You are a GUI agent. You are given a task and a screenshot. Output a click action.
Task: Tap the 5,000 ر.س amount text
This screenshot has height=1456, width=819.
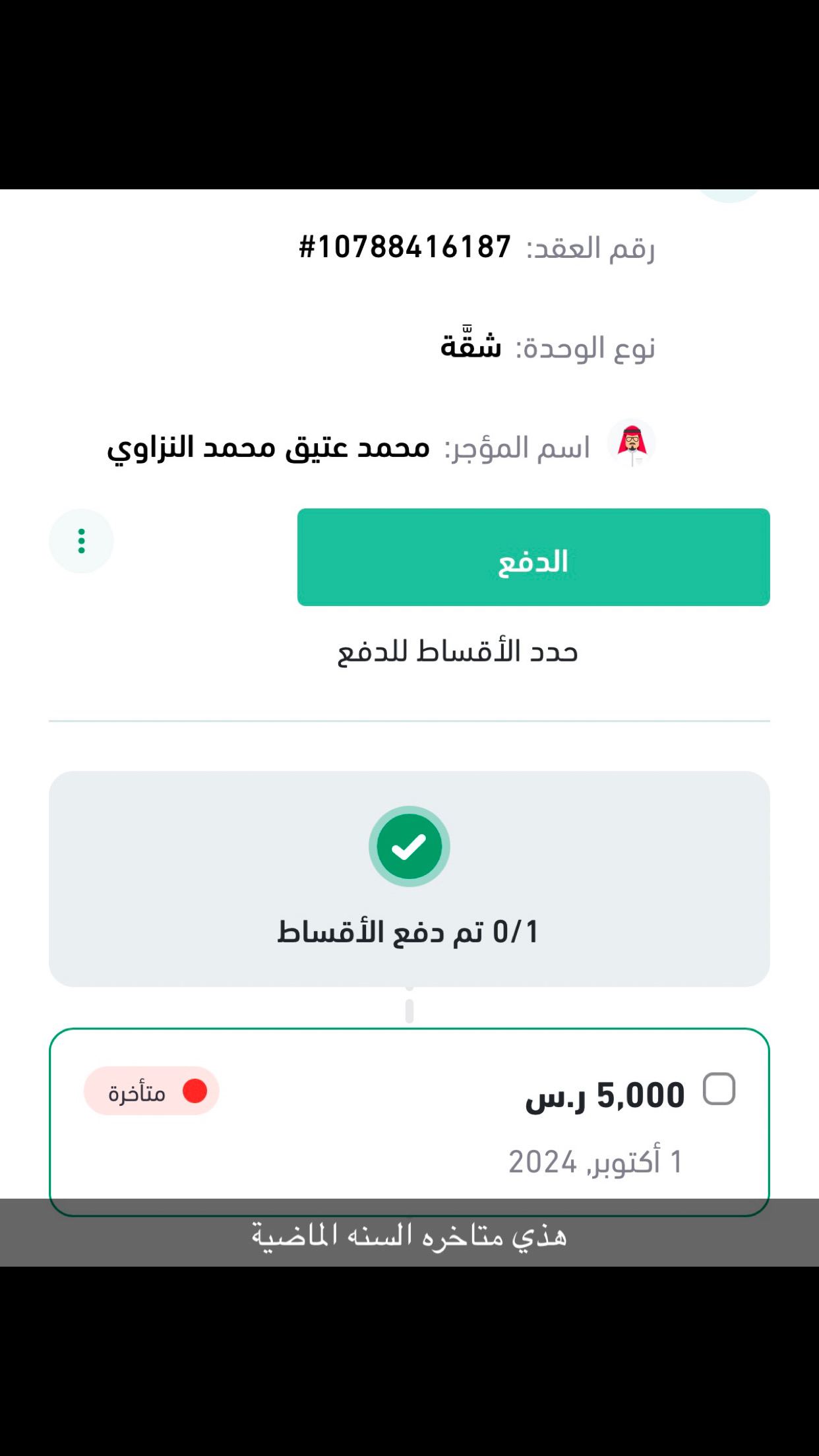click(605, 1096)
